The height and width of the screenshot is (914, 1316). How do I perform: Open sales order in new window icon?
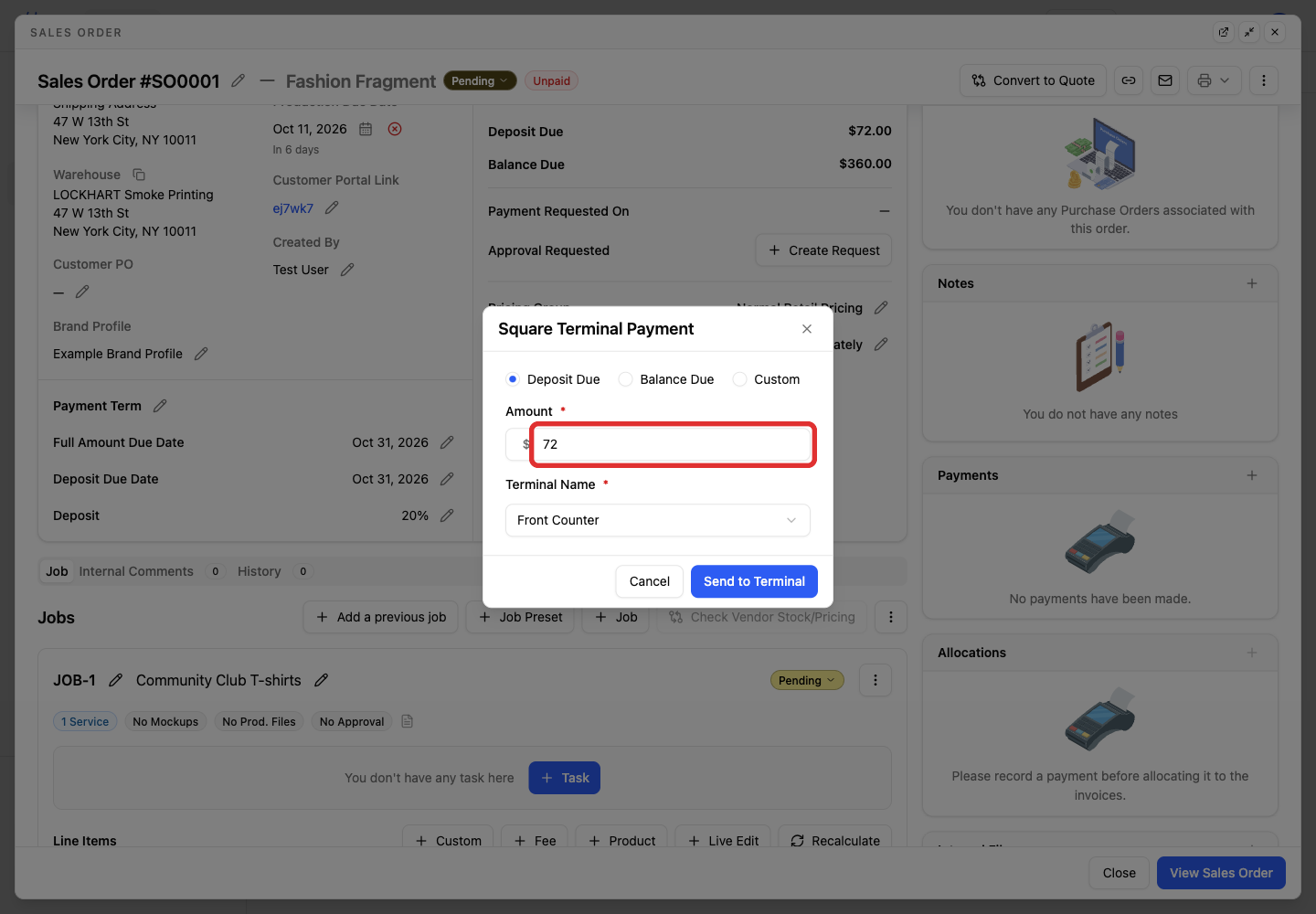[x=1224, y=32]
